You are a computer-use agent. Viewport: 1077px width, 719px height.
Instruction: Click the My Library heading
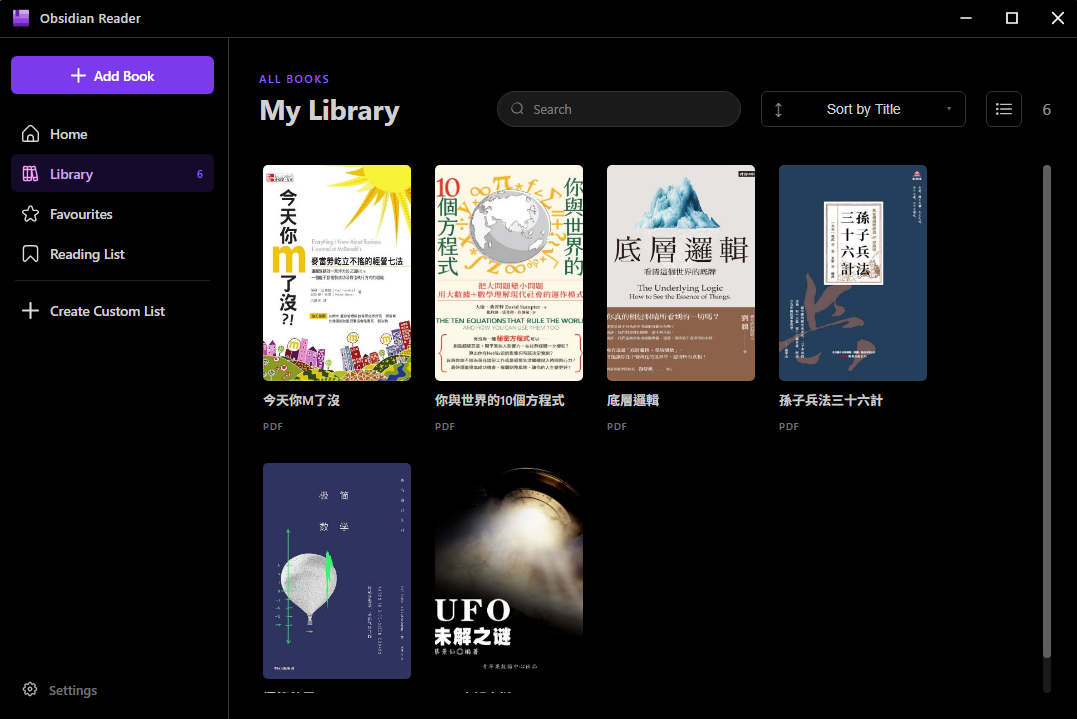tap(330, 111)
